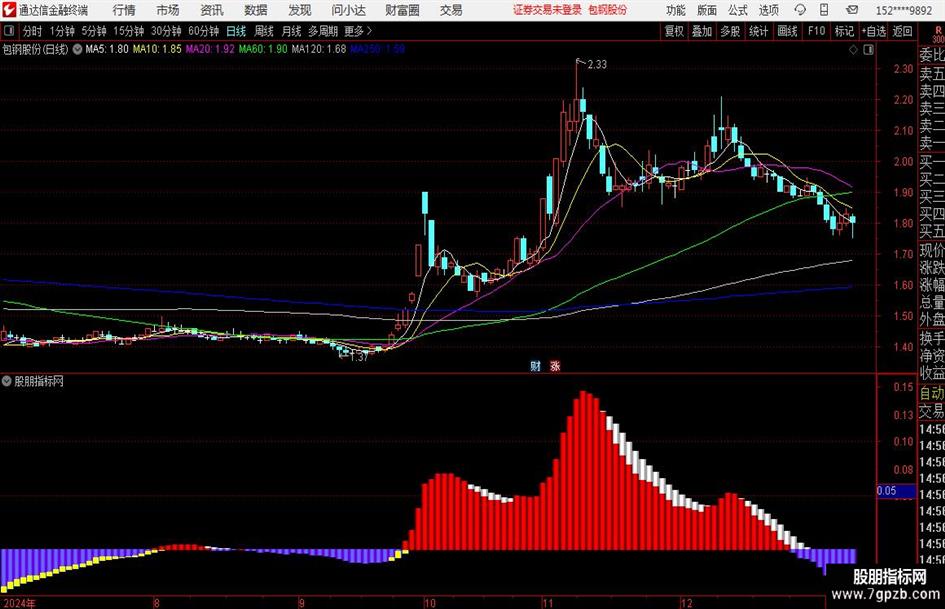
Task: Open the 公式 menu
Action: (738, 10)
